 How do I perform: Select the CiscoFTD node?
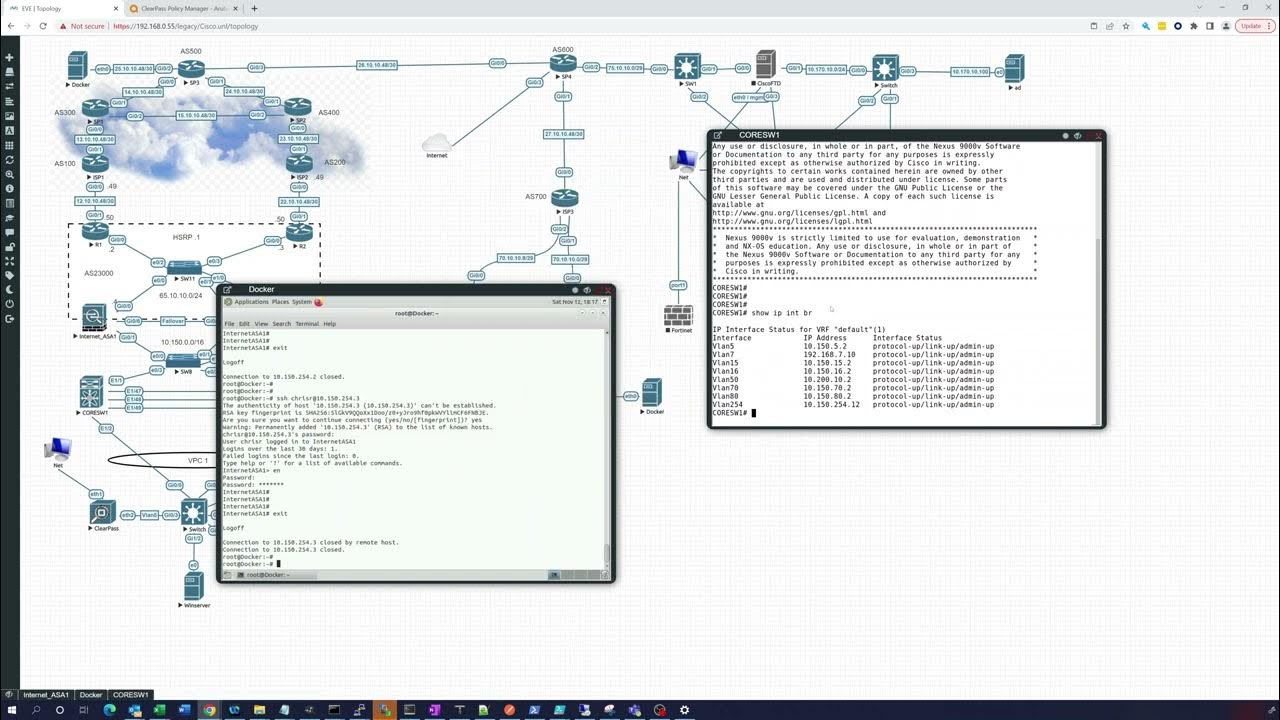pos(766,64)
